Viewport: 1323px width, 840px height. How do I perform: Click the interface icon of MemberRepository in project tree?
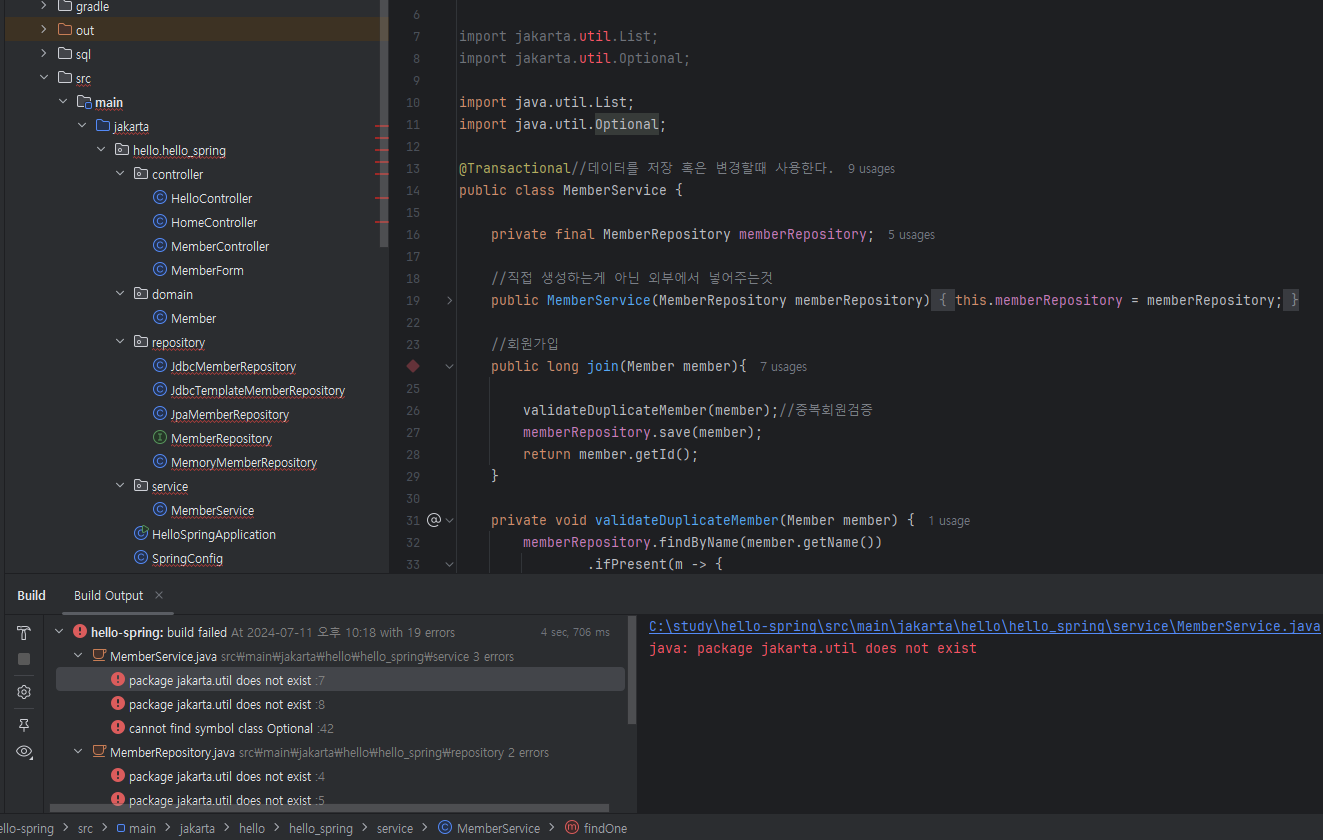160,438
